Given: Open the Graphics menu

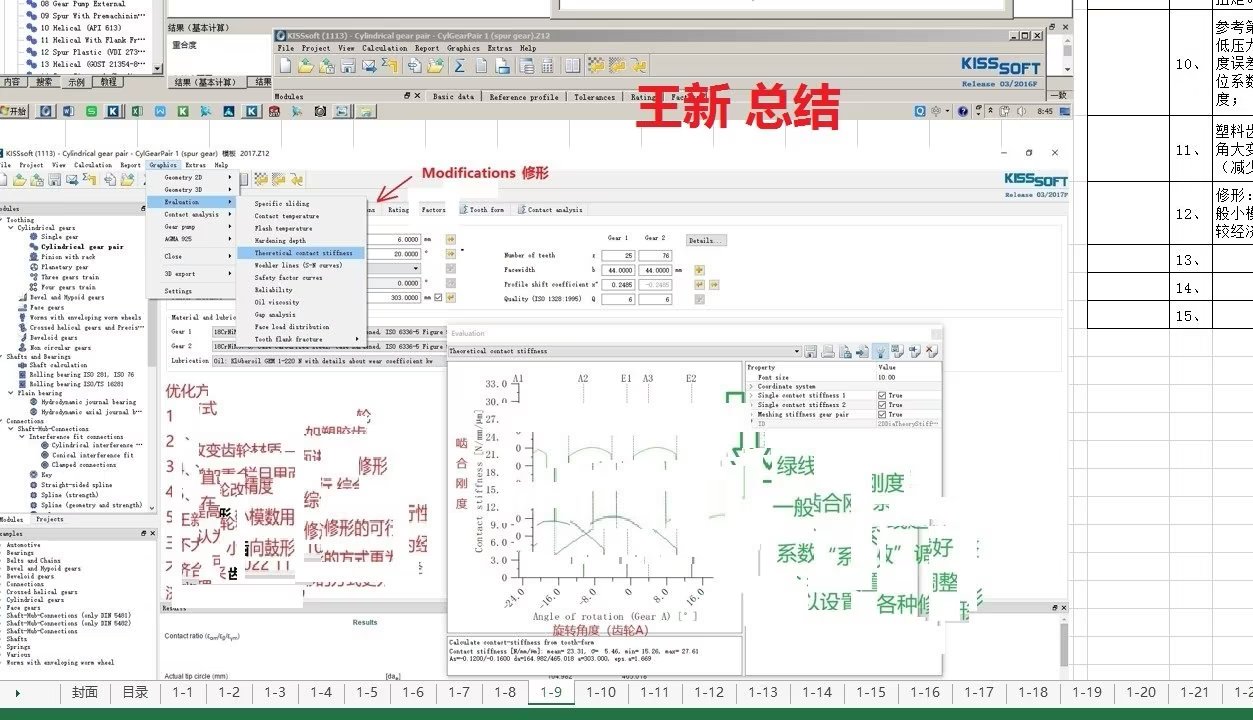Looking at the screenshot, I should 163,165.
